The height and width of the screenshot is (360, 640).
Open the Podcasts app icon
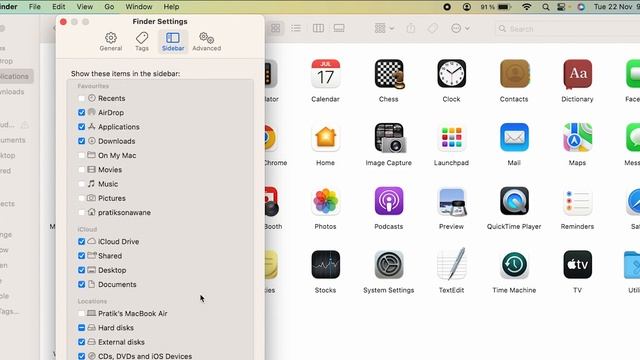(x=389, y=201)
